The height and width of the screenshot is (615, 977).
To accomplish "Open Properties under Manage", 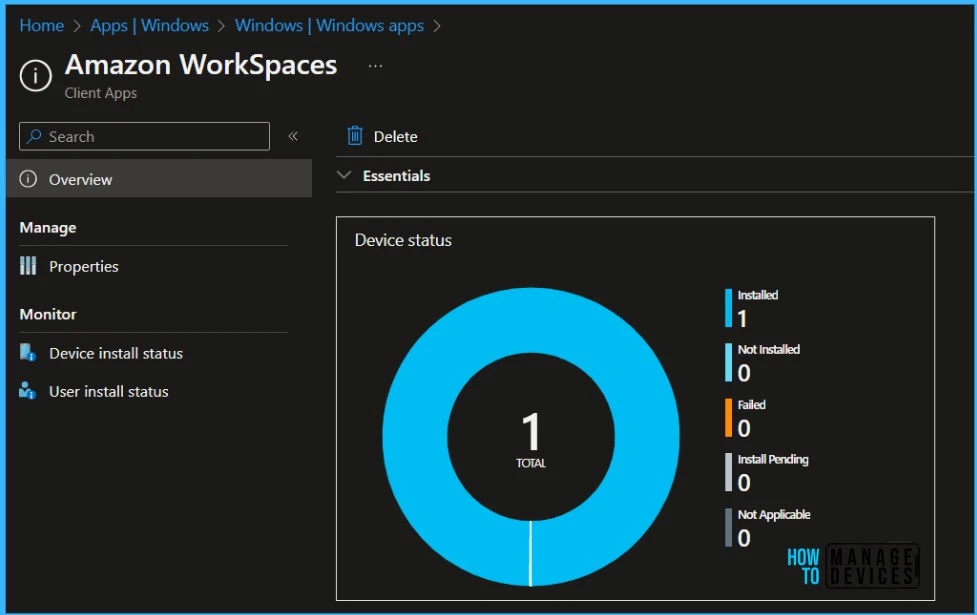I will coord(83,267).
